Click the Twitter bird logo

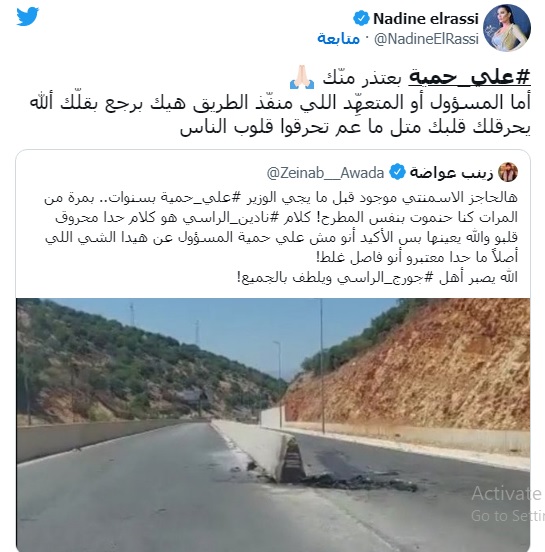(27, 16)
